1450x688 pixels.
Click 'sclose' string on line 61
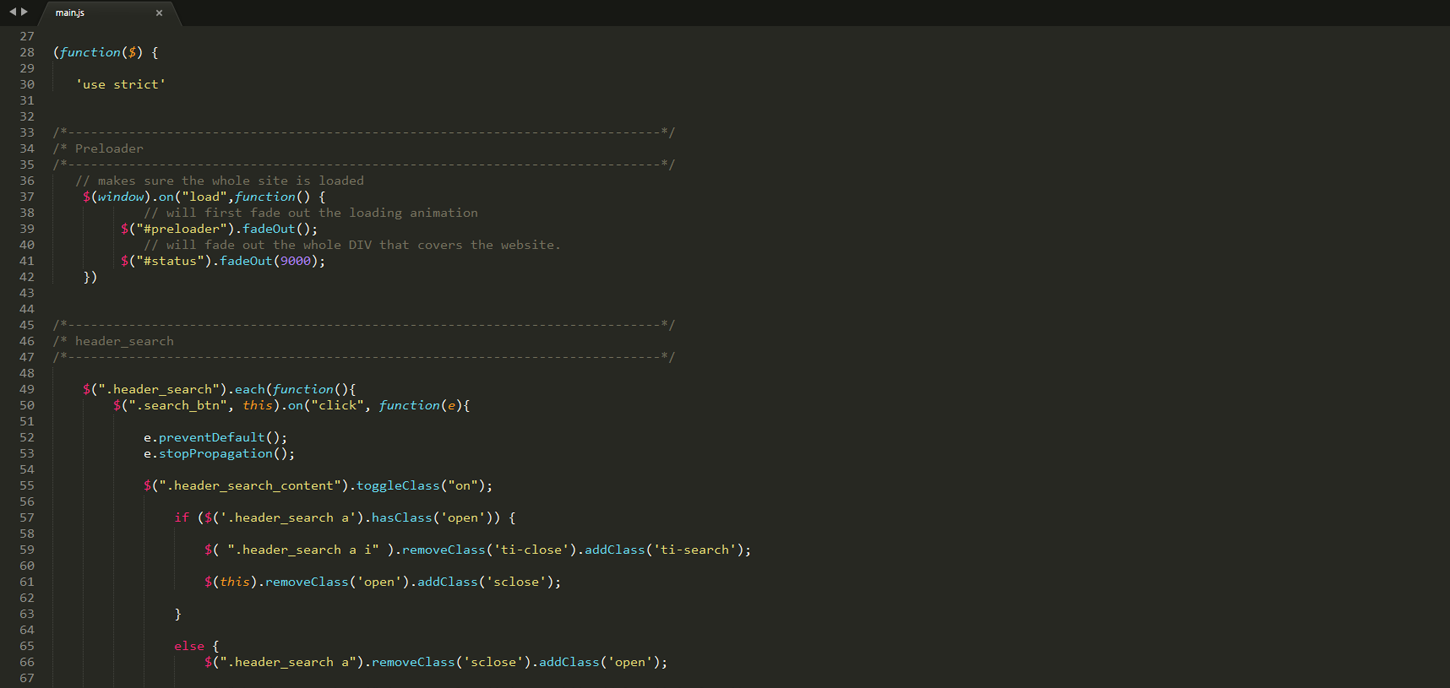[517, 582]
